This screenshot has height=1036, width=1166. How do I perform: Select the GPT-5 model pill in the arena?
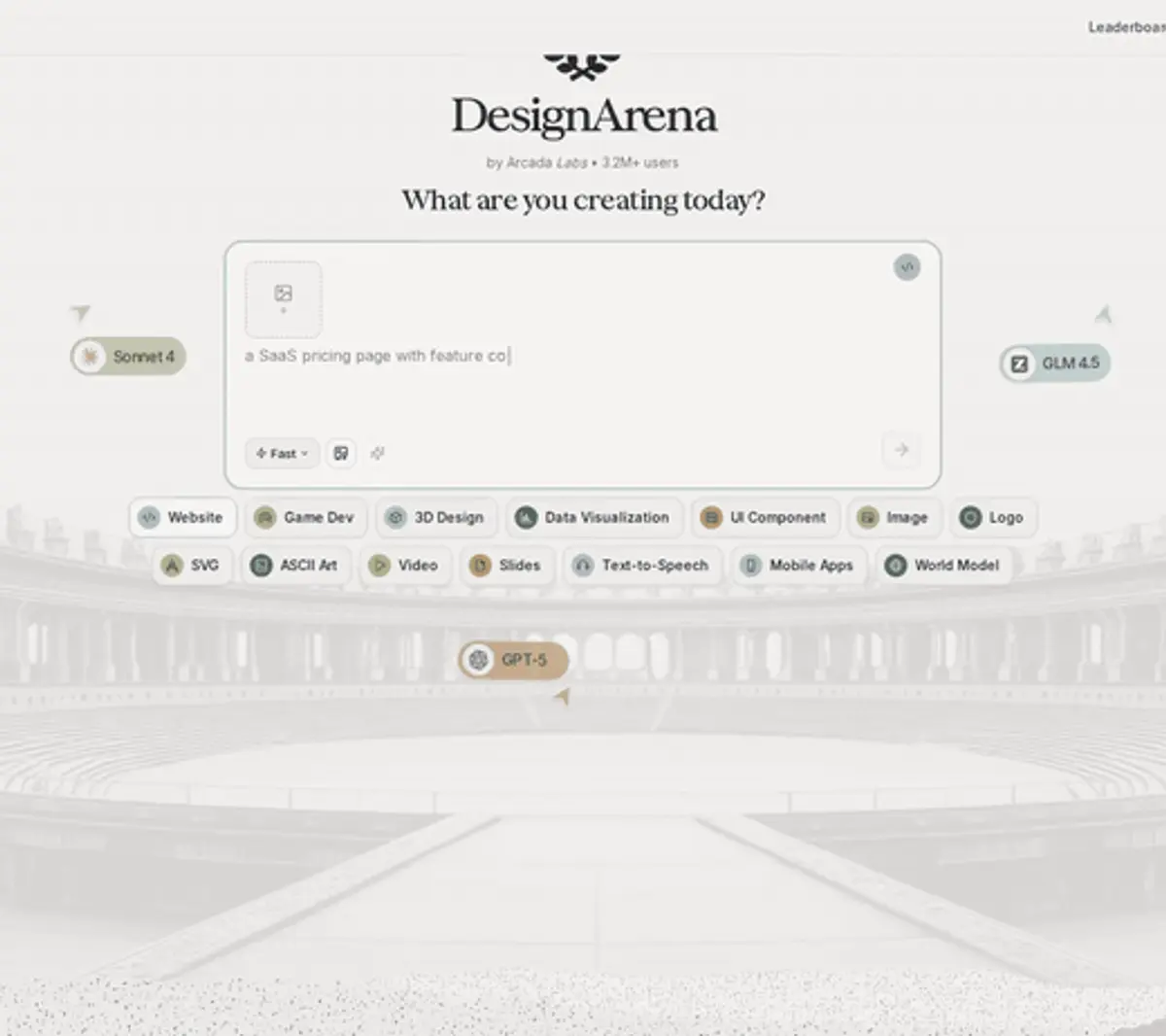coord(513,660)
